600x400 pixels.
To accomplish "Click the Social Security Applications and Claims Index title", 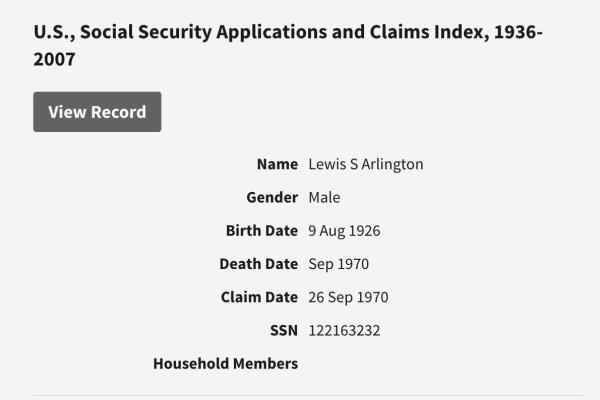I will pyautogui.click(x=288, y=32).
